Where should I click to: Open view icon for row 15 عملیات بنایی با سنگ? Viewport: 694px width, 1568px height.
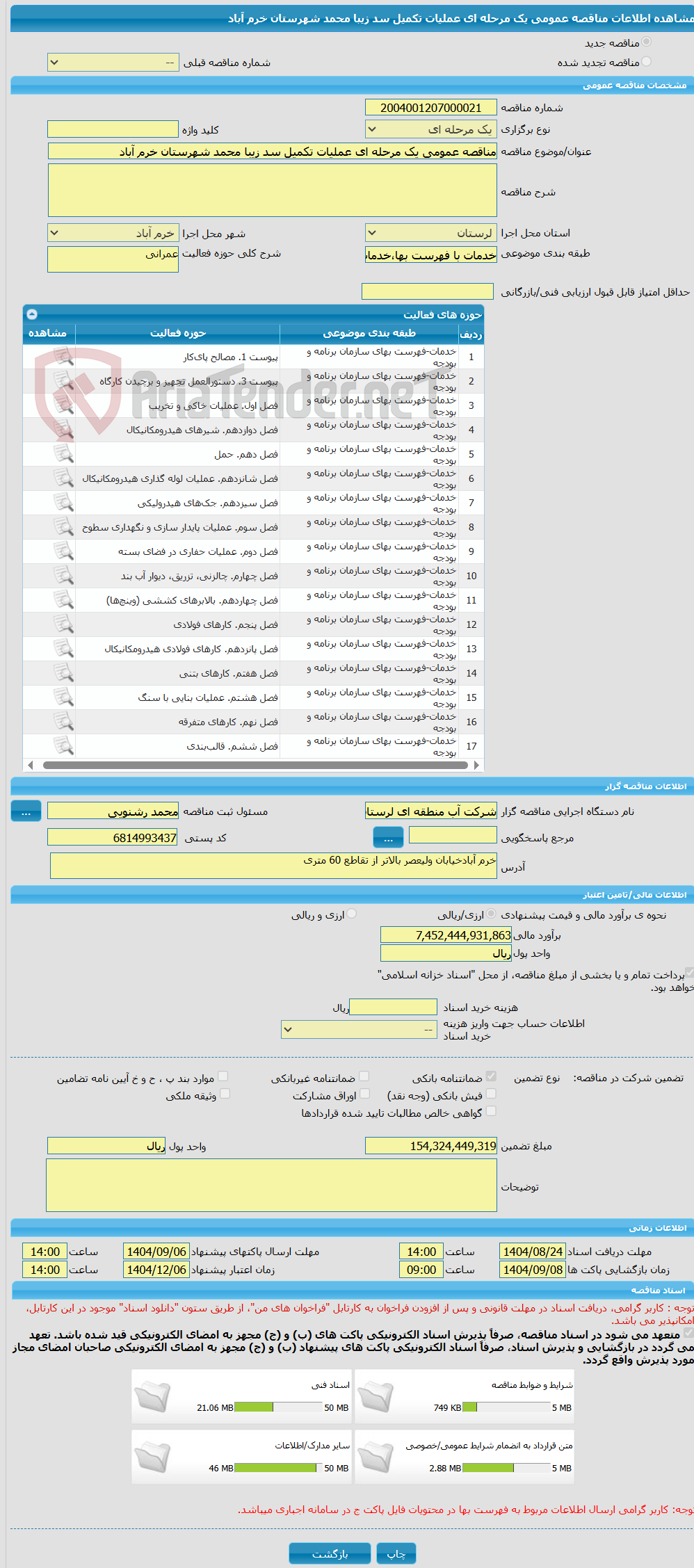pos(63,697)
